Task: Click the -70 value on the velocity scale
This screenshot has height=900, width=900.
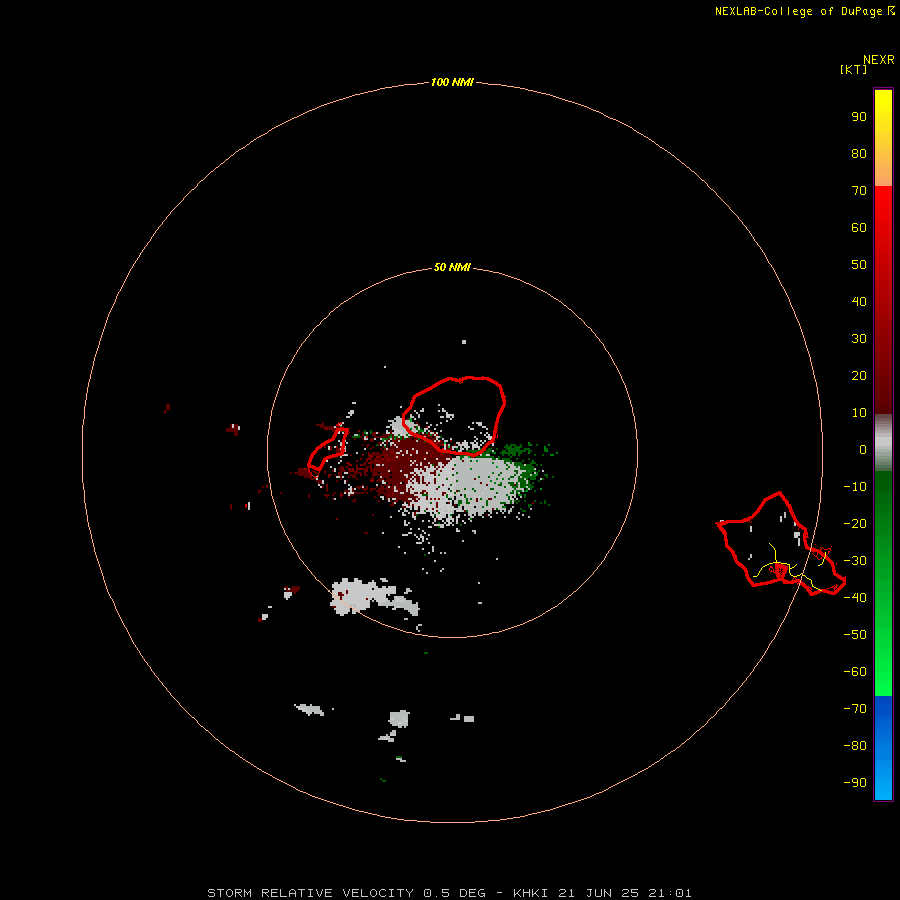Action: click(855, 709)
